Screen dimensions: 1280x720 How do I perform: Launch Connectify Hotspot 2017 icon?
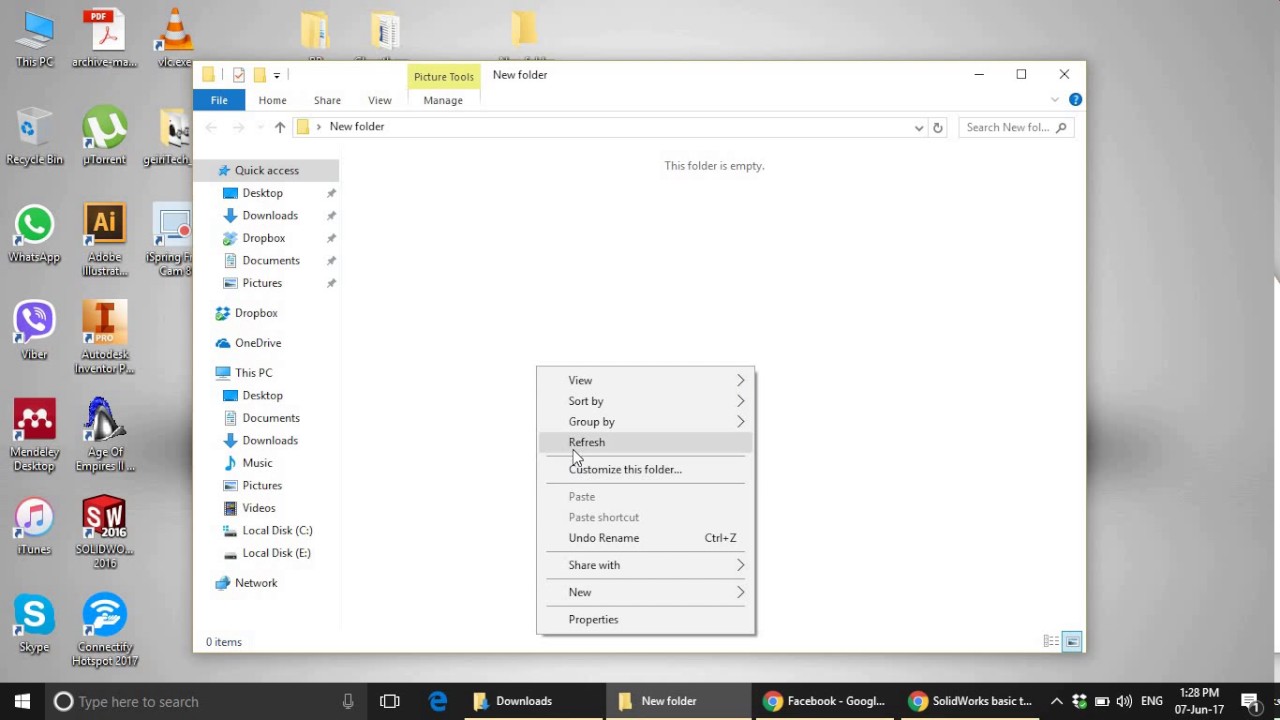104,631
